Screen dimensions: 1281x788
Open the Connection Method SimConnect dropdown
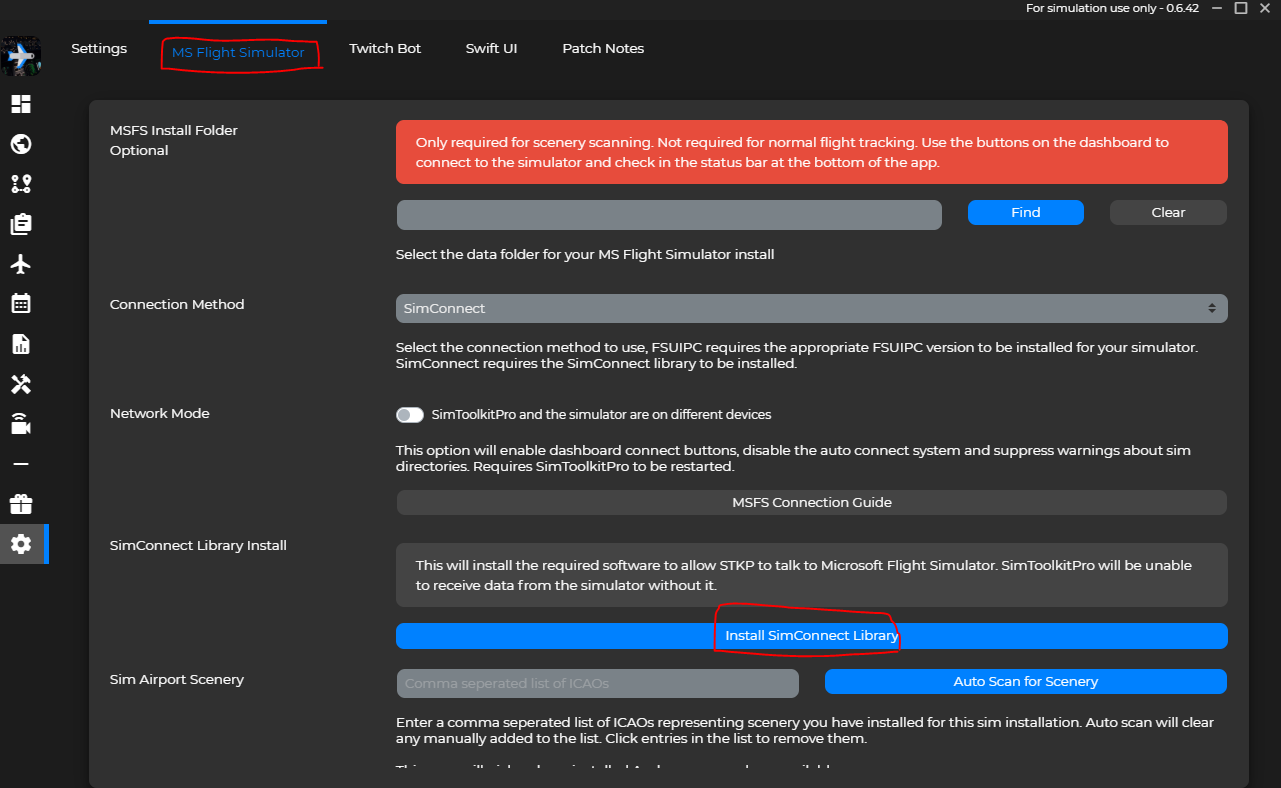tap(811, 308)
